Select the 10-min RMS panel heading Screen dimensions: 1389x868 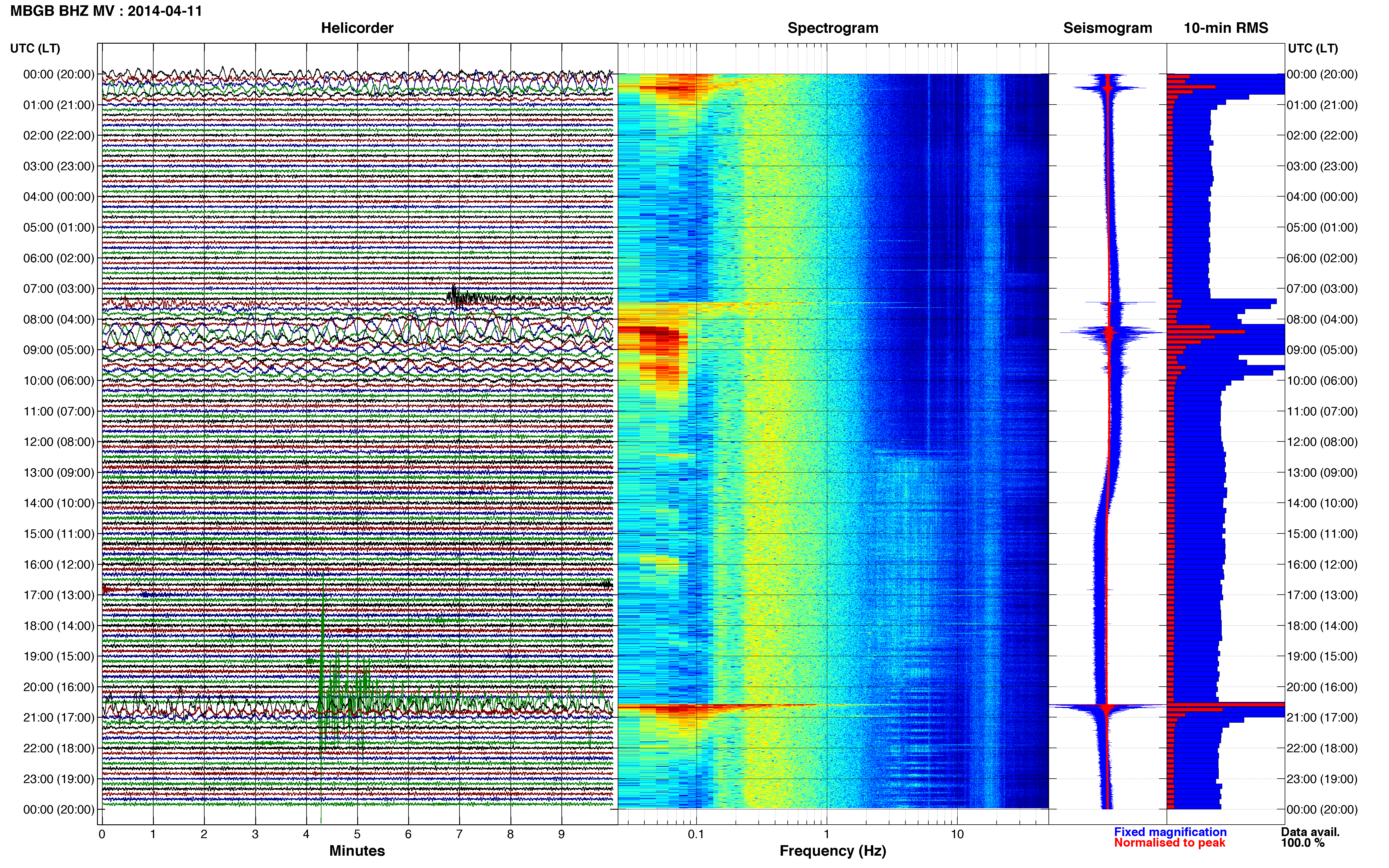(1225, 28)
